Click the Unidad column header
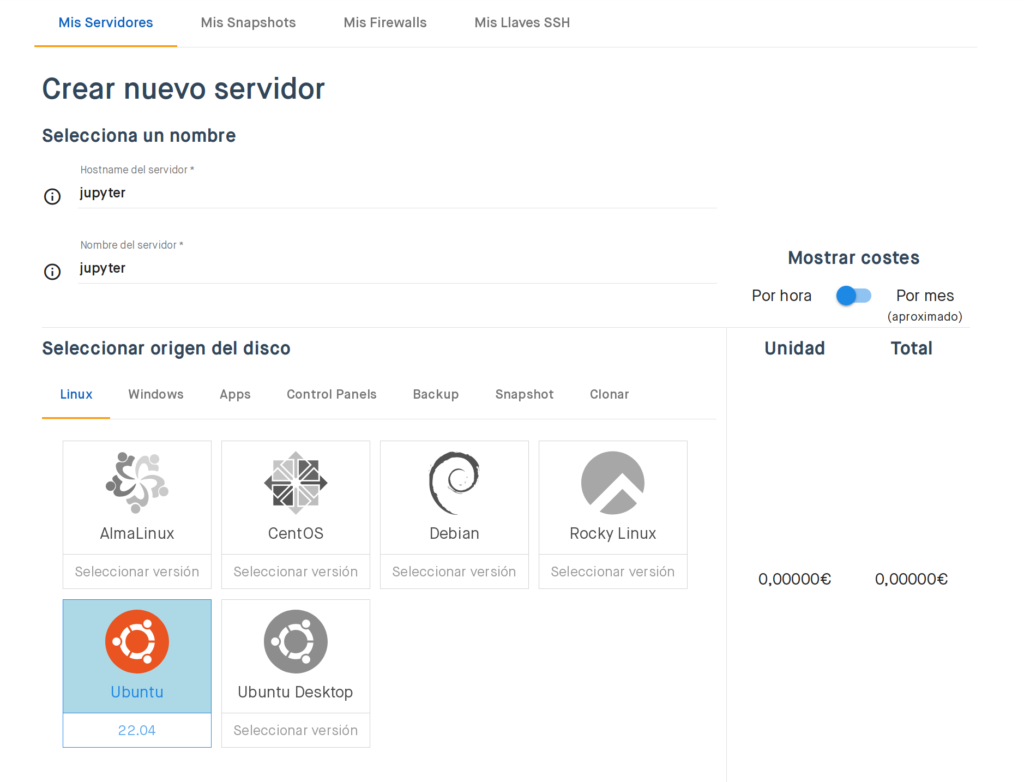 (x=795, y=349)
